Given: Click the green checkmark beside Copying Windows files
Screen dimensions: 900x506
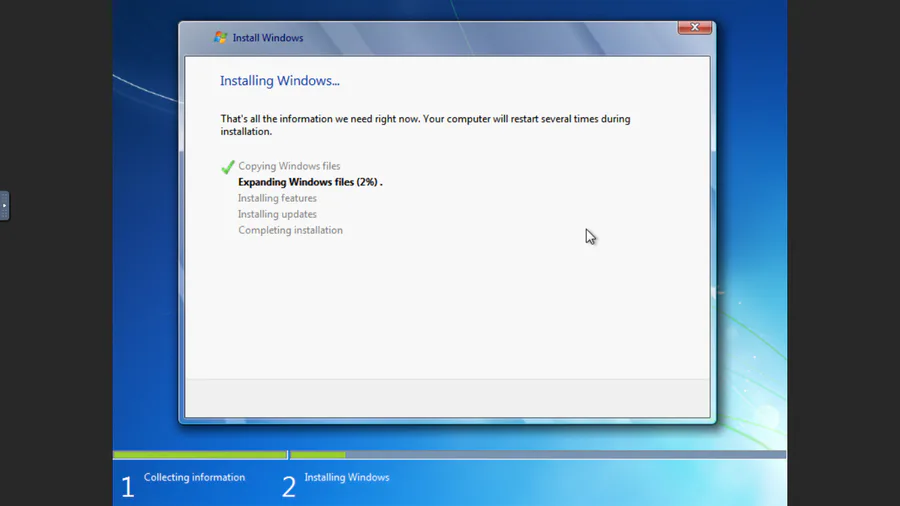Looking at the screenshot, I should (228, 166).
